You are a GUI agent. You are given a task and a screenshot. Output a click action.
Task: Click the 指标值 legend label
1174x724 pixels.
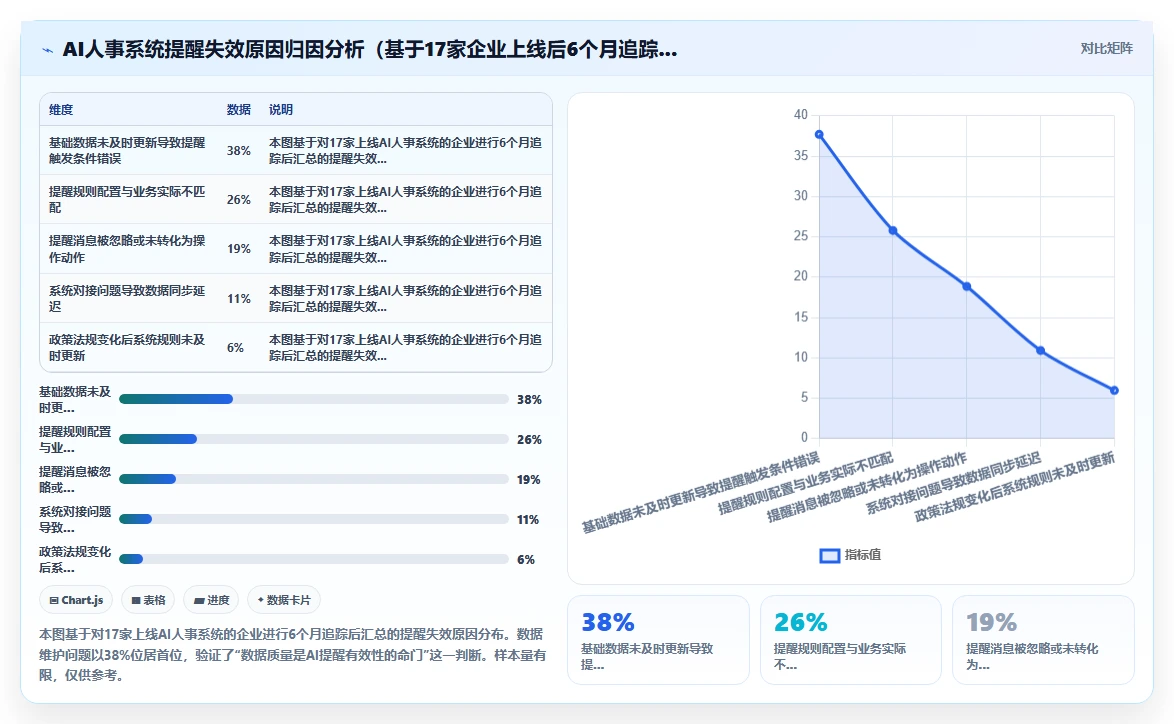click(863, 555)
